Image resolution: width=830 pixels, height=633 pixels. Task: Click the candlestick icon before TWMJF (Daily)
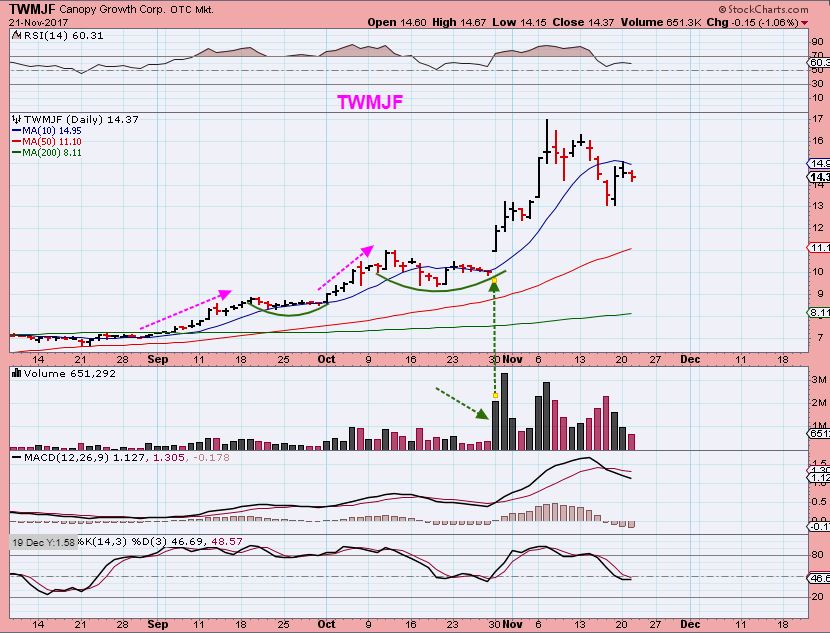[16, 120]
